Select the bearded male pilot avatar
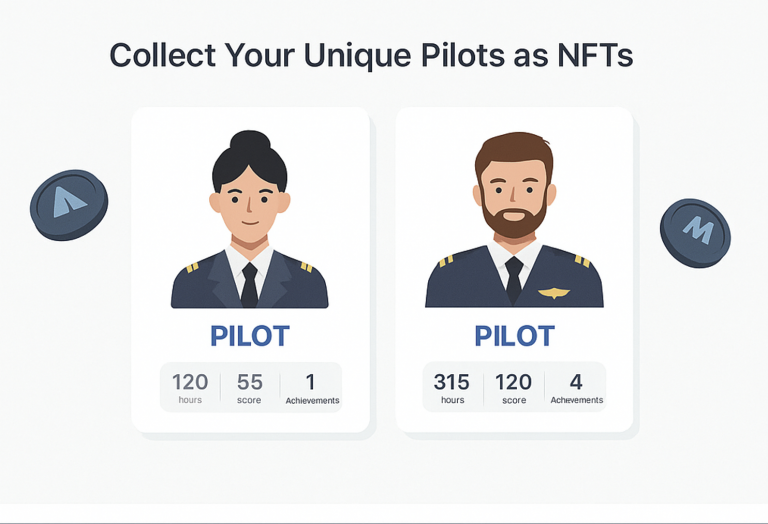 (514, 219)
